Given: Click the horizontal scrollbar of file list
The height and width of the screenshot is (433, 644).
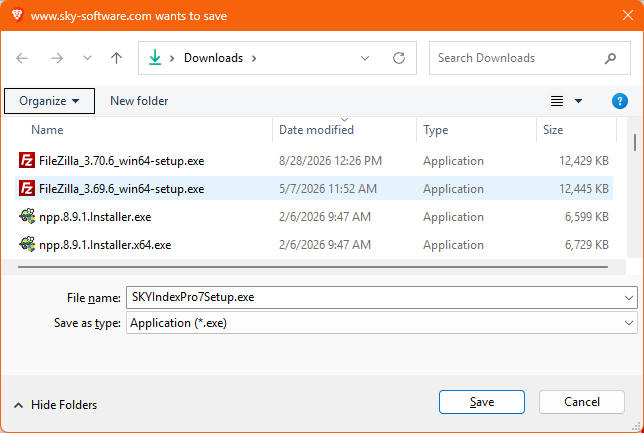Looking at the screenshot, I should coord(313,267).
